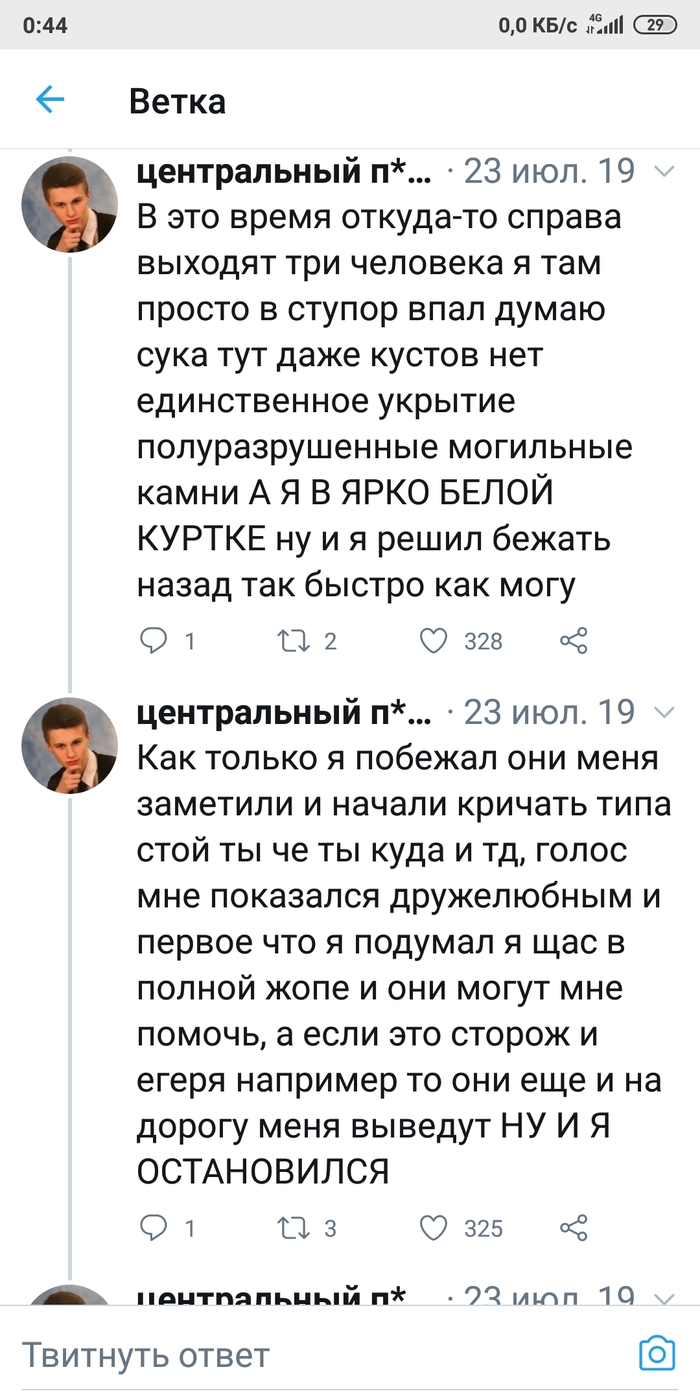Viewport: 700px width, 1400px height.
Task: Share the first tweet in the thread
Action: [x=573, y=641]
